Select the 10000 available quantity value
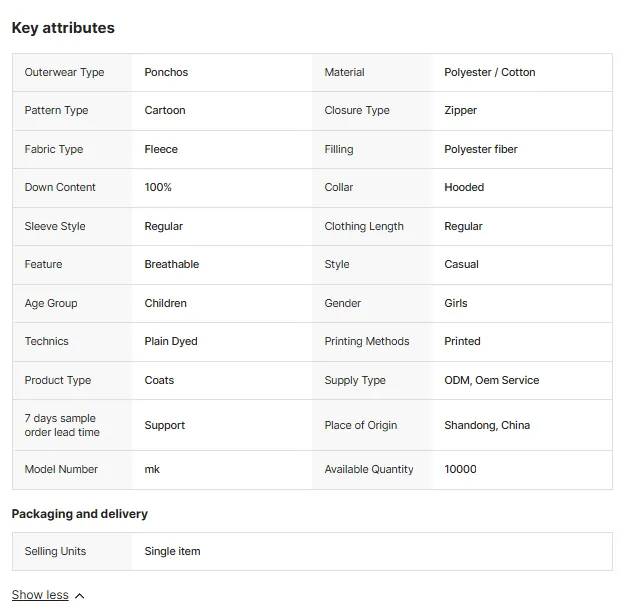 tap(461, 469)
